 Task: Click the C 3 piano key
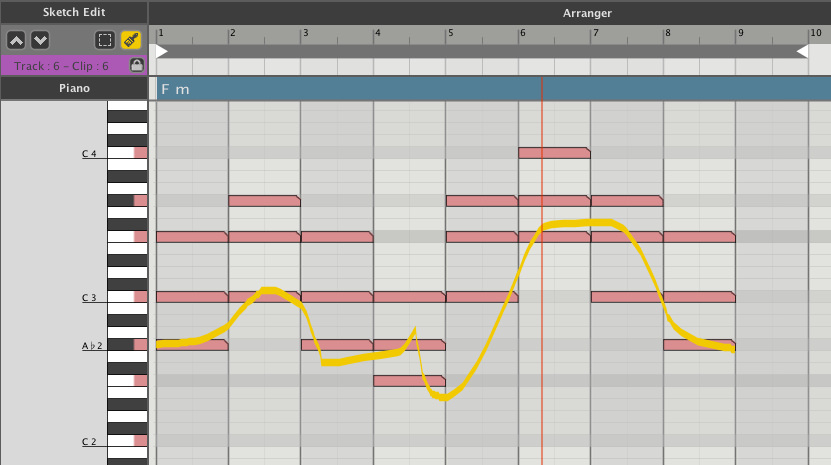127,297
